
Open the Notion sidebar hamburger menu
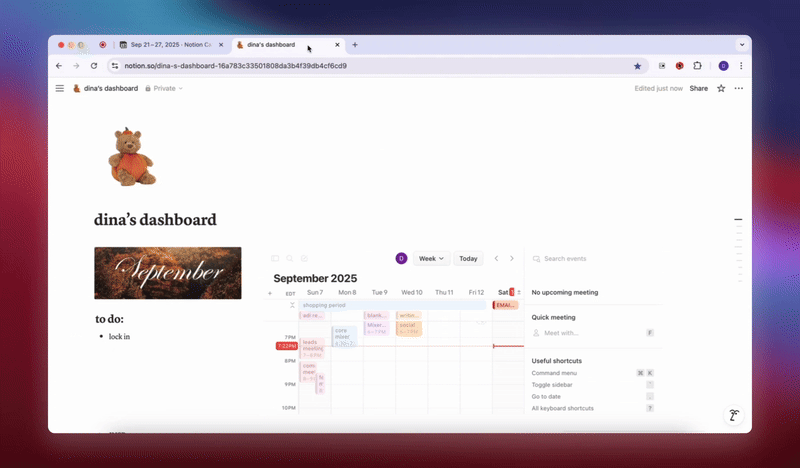point(60,88)
